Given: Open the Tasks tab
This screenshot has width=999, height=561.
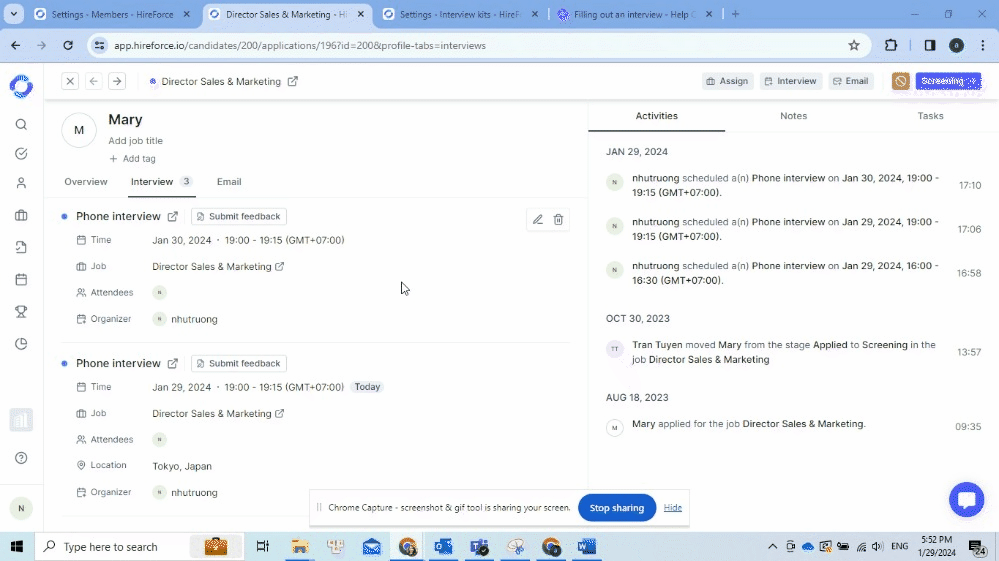Looking at the screenshot, I should [x=930, y=116].
